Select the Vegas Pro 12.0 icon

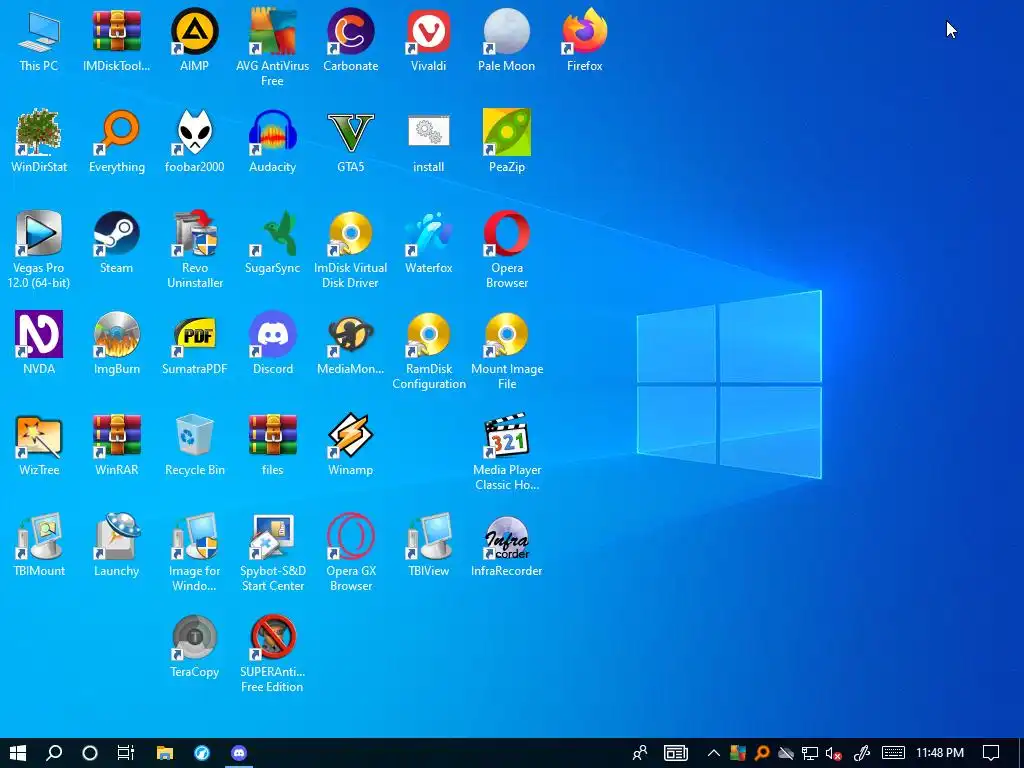pos(39,249)
